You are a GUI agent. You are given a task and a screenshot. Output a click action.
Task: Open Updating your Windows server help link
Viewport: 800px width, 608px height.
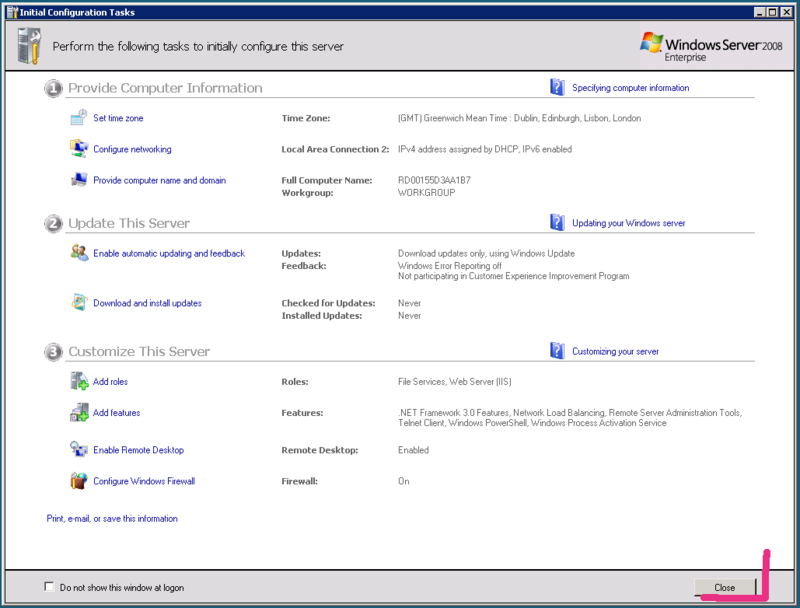tap(629, 223)
